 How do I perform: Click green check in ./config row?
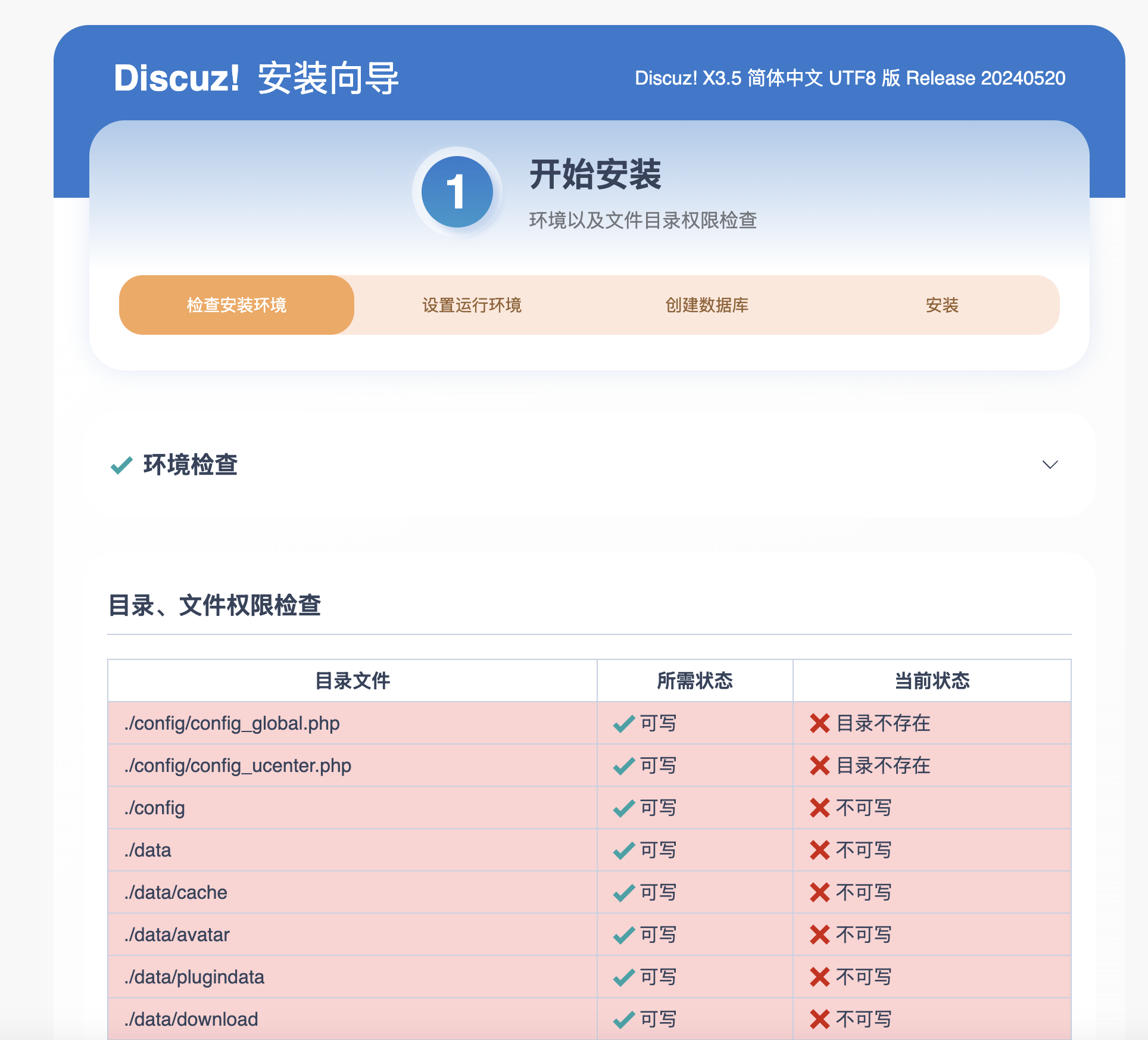click(x=623, y=808)
